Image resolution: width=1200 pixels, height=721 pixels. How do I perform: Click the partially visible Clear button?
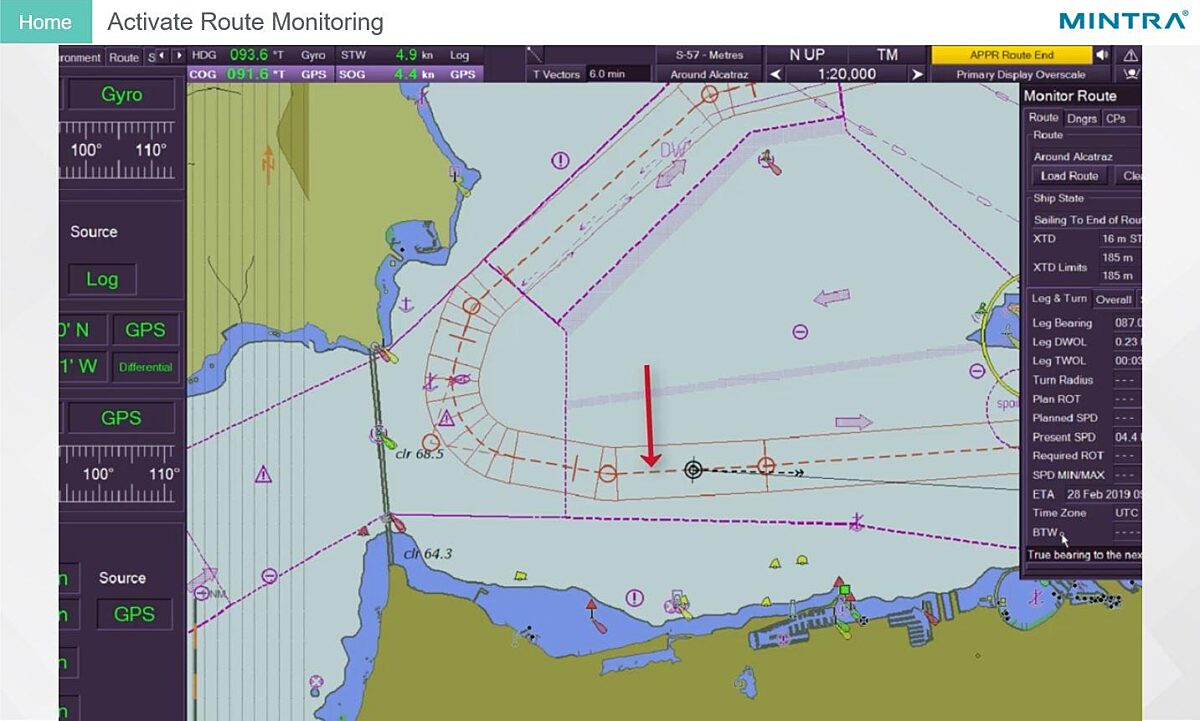tap(1128, 176)
